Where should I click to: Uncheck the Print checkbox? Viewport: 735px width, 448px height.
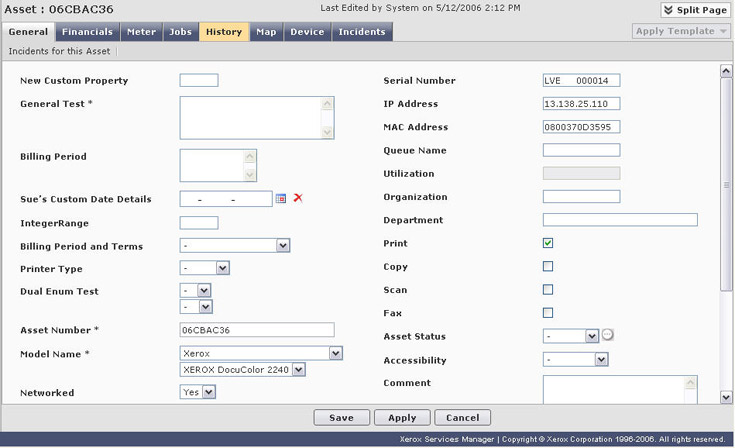coord(548,243)
